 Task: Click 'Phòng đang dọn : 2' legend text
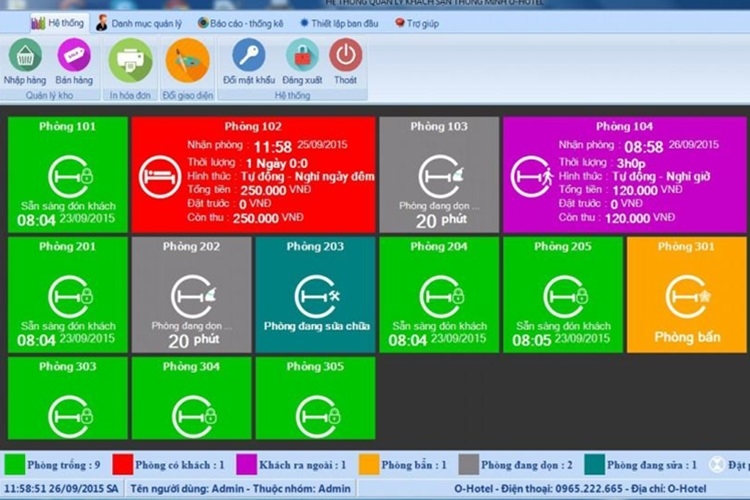(x=526, y=465)
